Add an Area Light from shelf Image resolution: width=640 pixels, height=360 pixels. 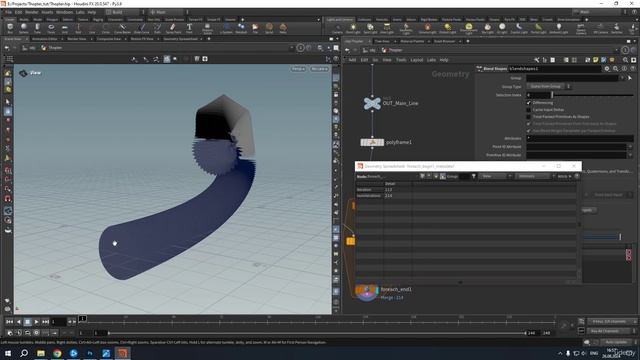[x=387, y=29]
